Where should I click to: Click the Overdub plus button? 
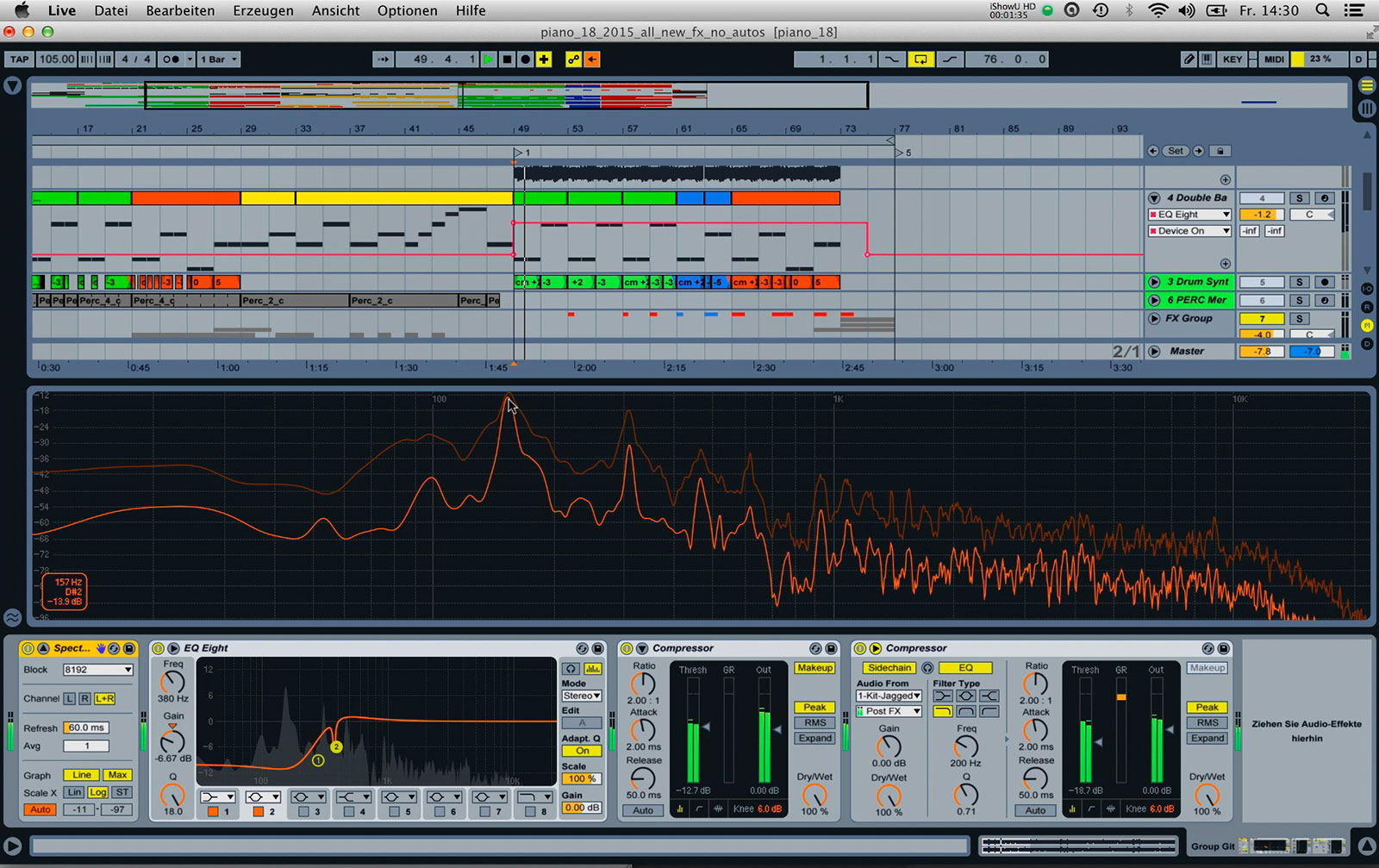tap(544, 59)
